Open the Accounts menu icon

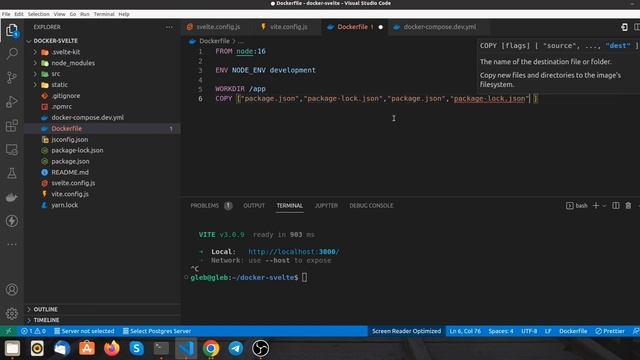coord(12,290)
